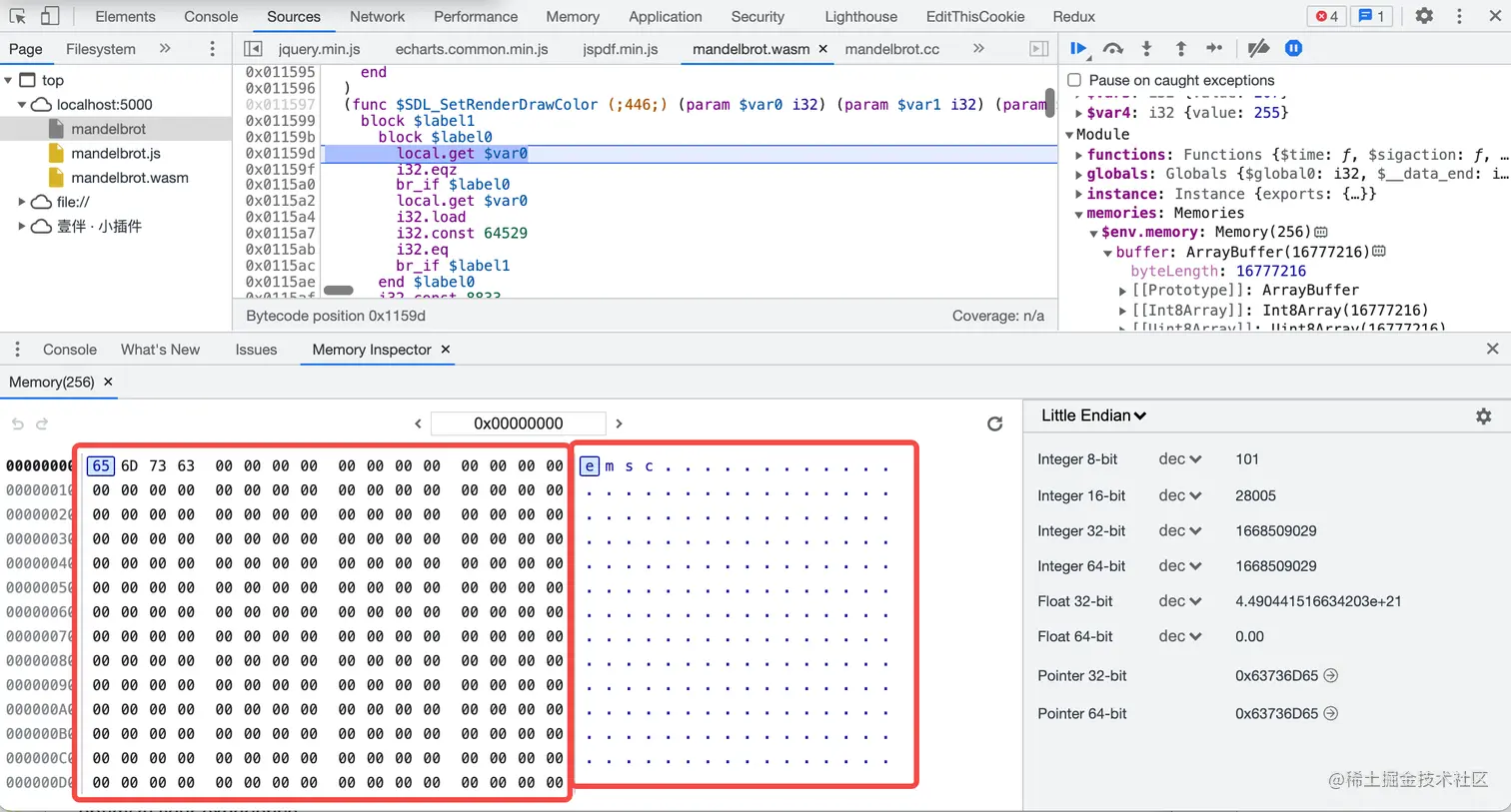
Task: Toggle the device toolbar icon
Action: click(49, 16)
